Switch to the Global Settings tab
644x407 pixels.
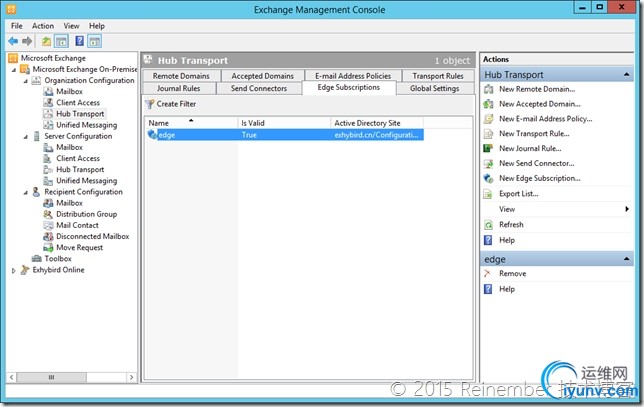435,88
